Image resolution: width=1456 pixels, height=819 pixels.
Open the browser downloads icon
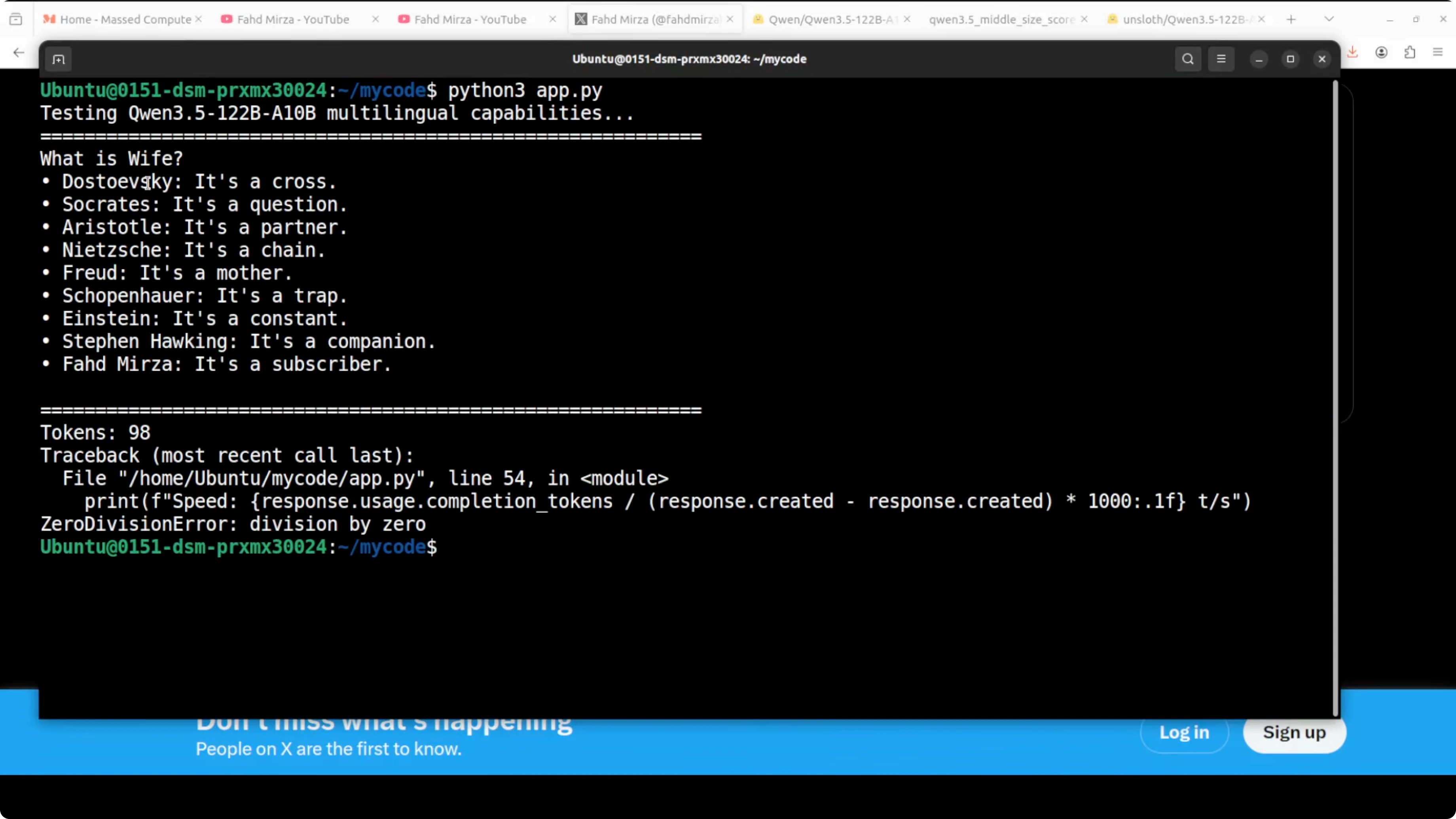pos(1353,52)
